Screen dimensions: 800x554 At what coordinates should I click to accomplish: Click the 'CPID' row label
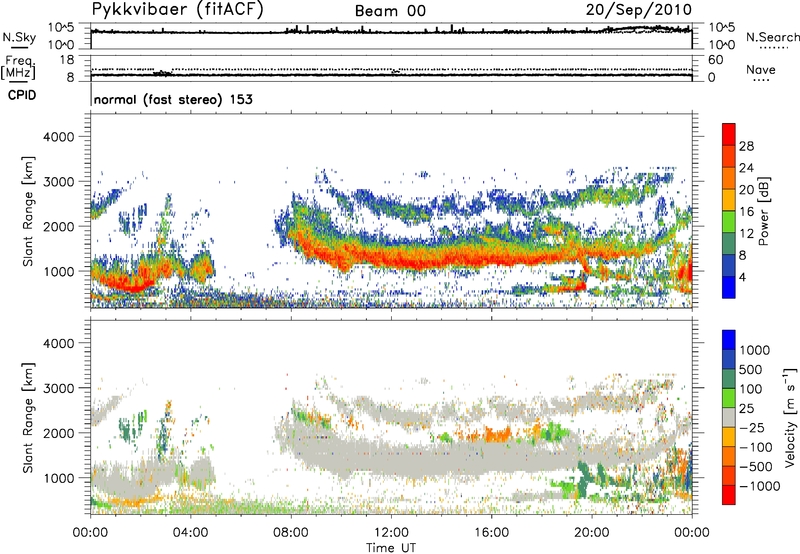pos(22,95)
